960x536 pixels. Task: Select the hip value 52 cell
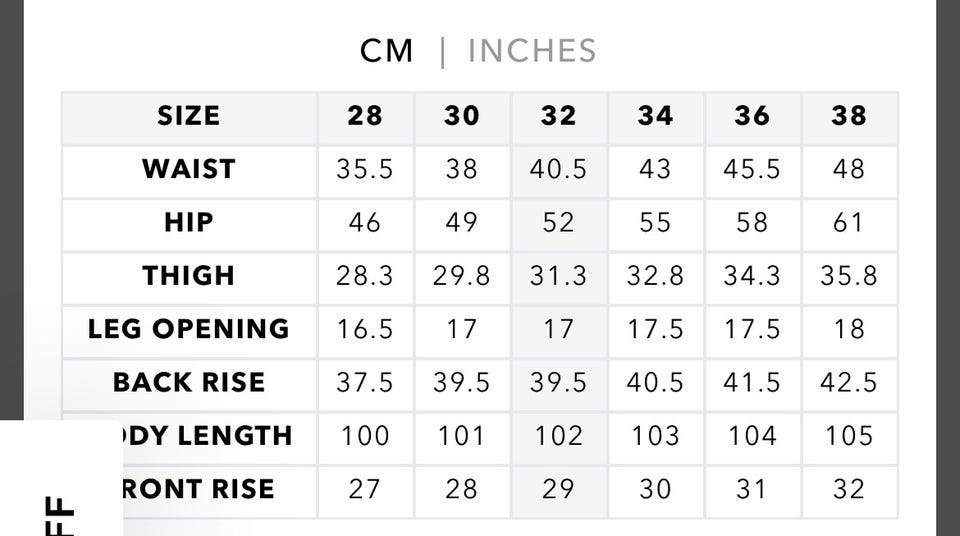point(558,222)
